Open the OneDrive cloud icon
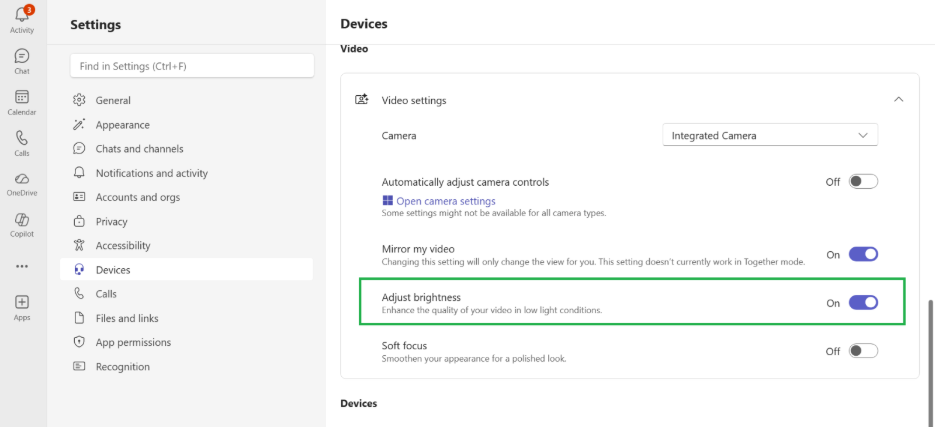The width and height of the screenshot is (936, 427). click(21, 179)
